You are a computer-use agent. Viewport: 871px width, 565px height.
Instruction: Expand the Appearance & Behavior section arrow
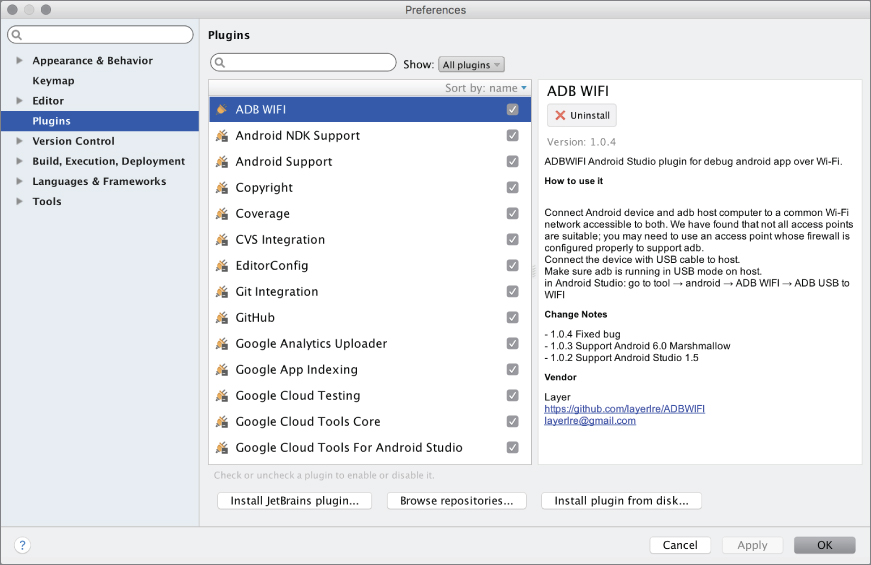click(x=19, y=61)
